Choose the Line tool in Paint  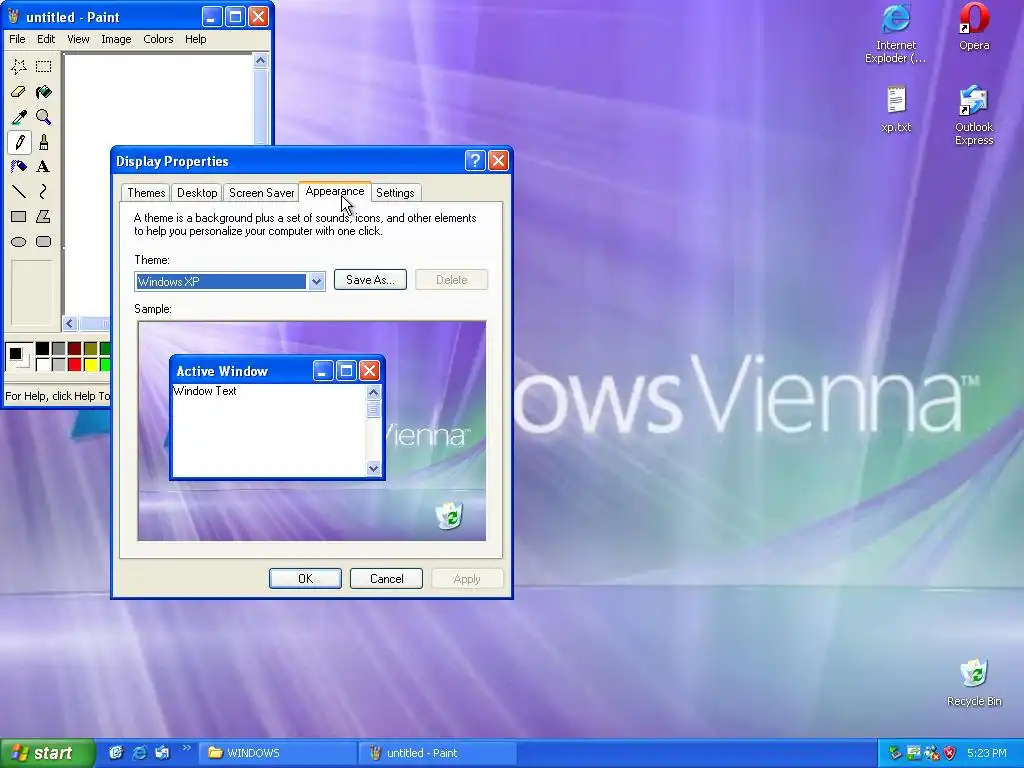click(x=18, y=191)
